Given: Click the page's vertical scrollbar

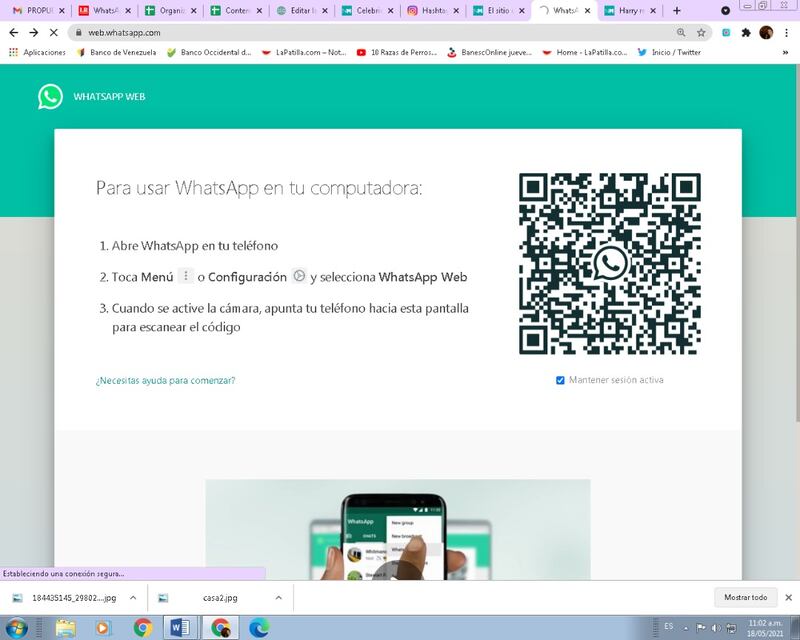Looking at the screenshot, I should tap(796, 245).
